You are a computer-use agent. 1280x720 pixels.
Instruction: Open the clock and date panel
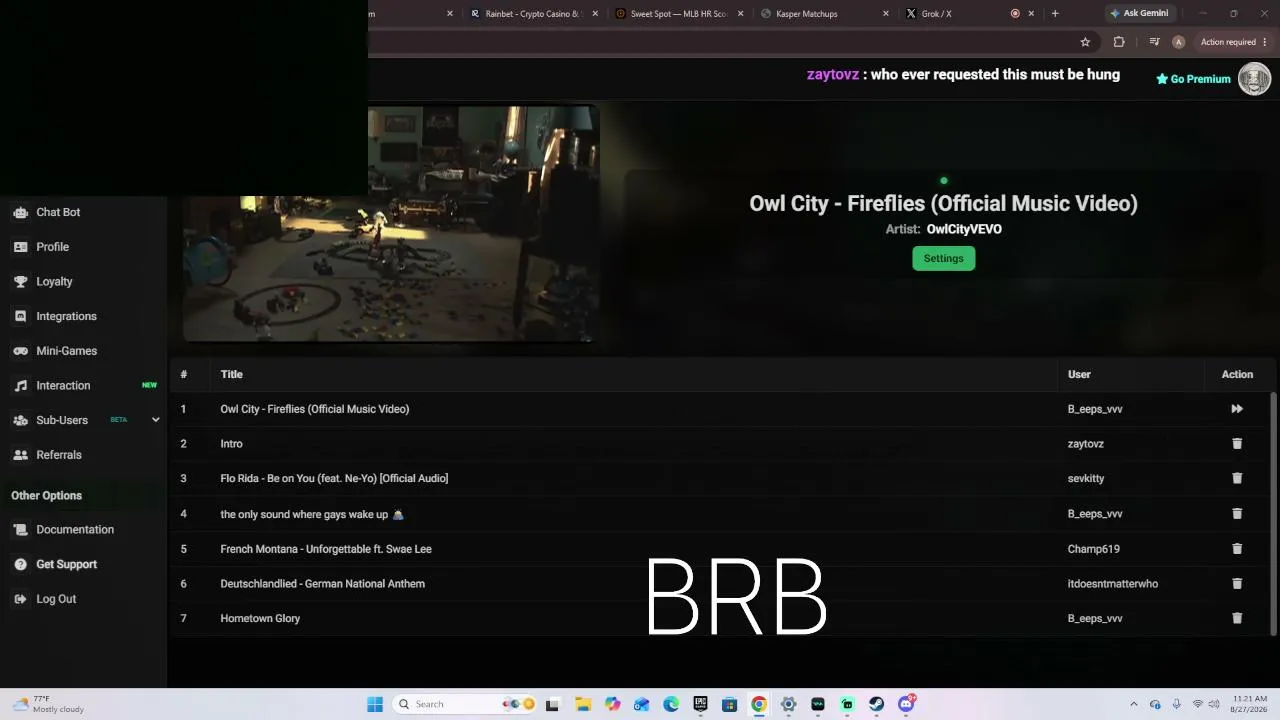tap(1250, 704)
